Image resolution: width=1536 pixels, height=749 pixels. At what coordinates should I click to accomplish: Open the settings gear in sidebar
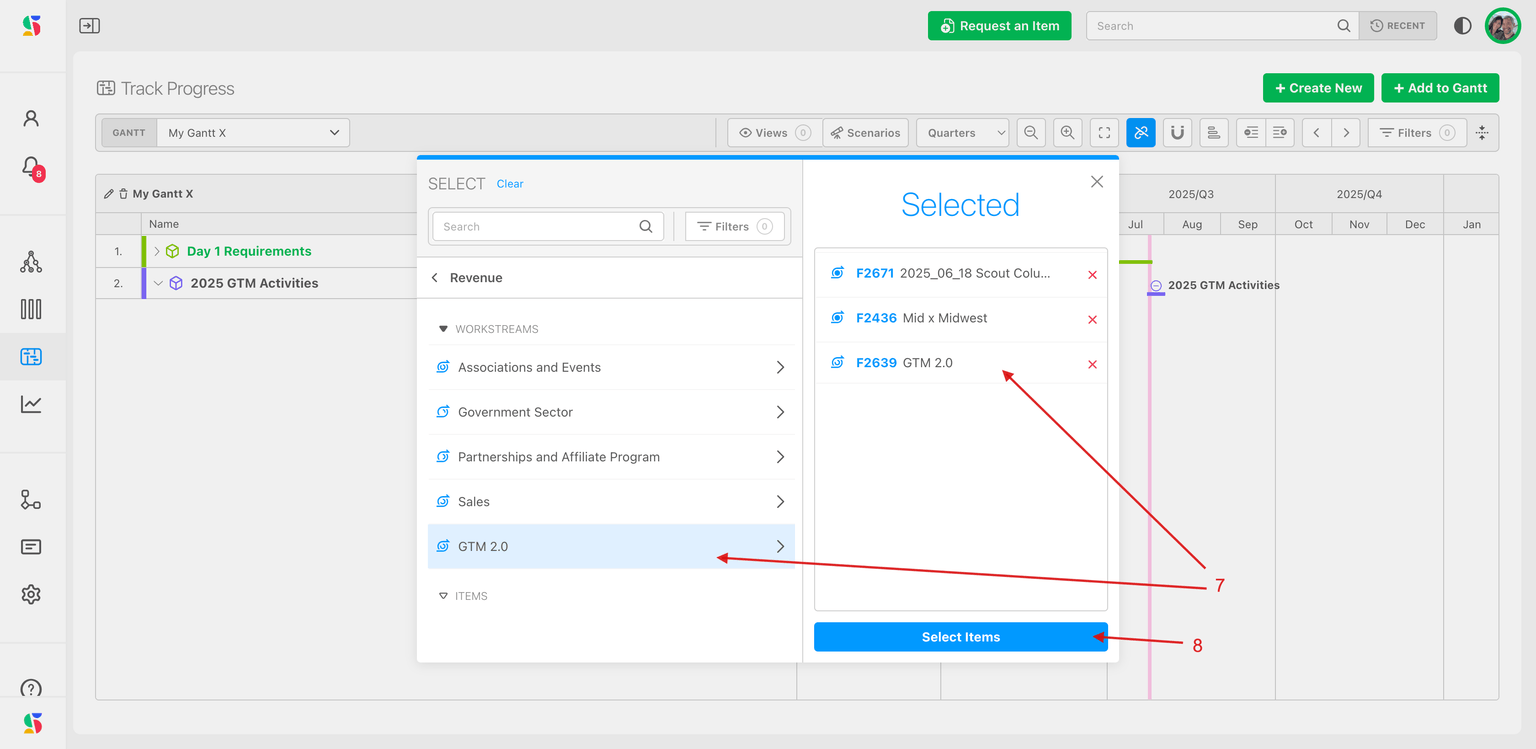click(31, 594)
